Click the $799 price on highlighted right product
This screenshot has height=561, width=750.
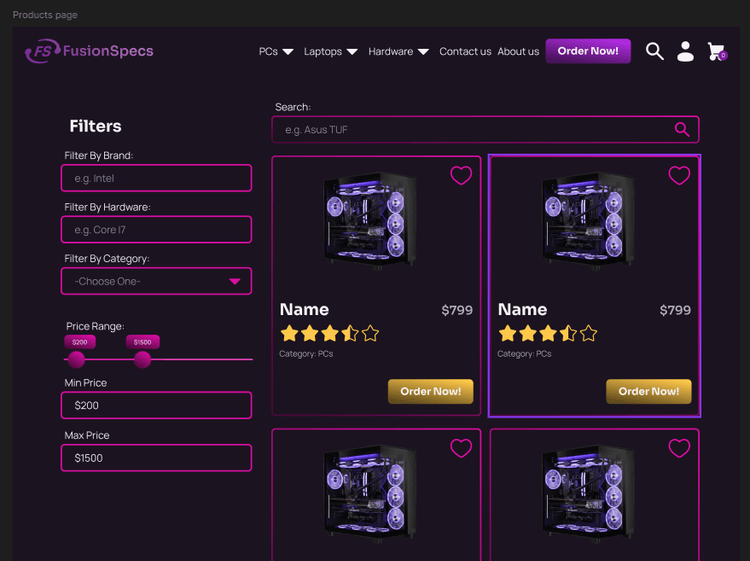click(x=675, y=310)
